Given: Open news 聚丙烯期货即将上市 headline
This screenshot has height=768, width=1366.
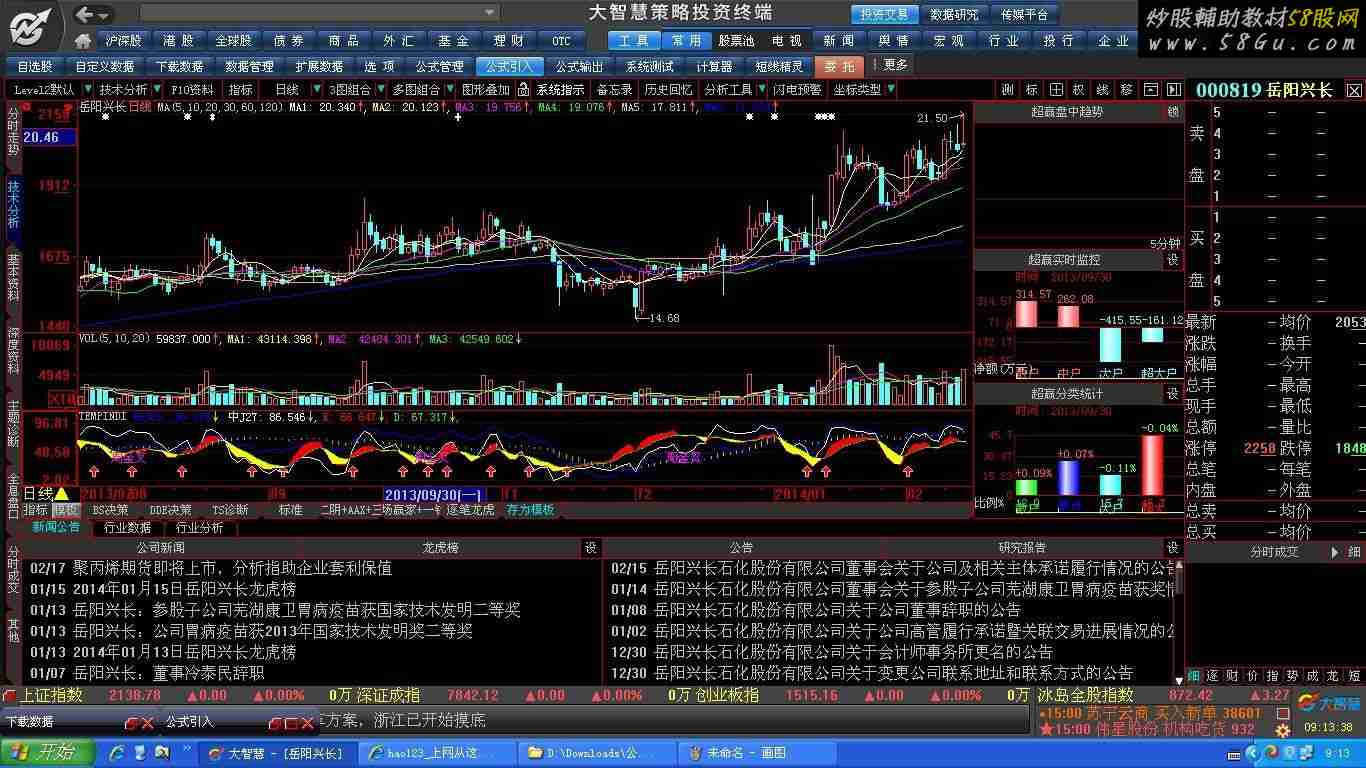Looking at the screenshot, I should coord(232,568).
